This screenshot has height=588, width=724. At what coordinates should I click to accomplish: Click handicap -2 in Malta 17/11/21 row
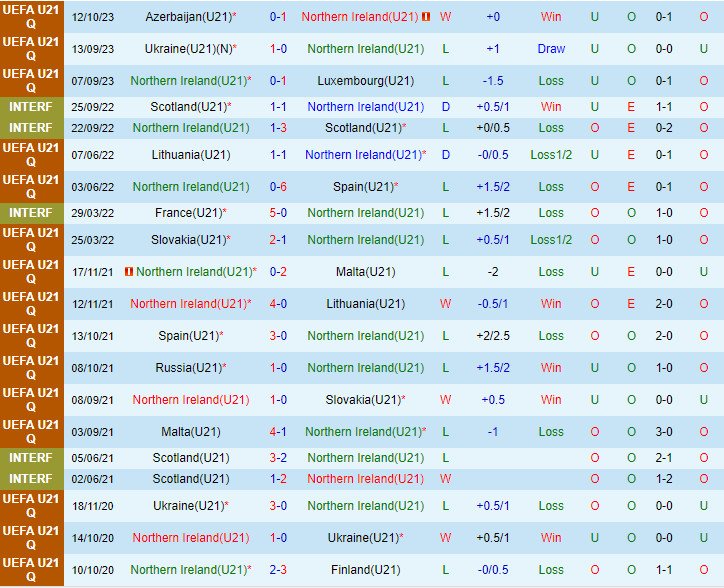tap(493, 272)
